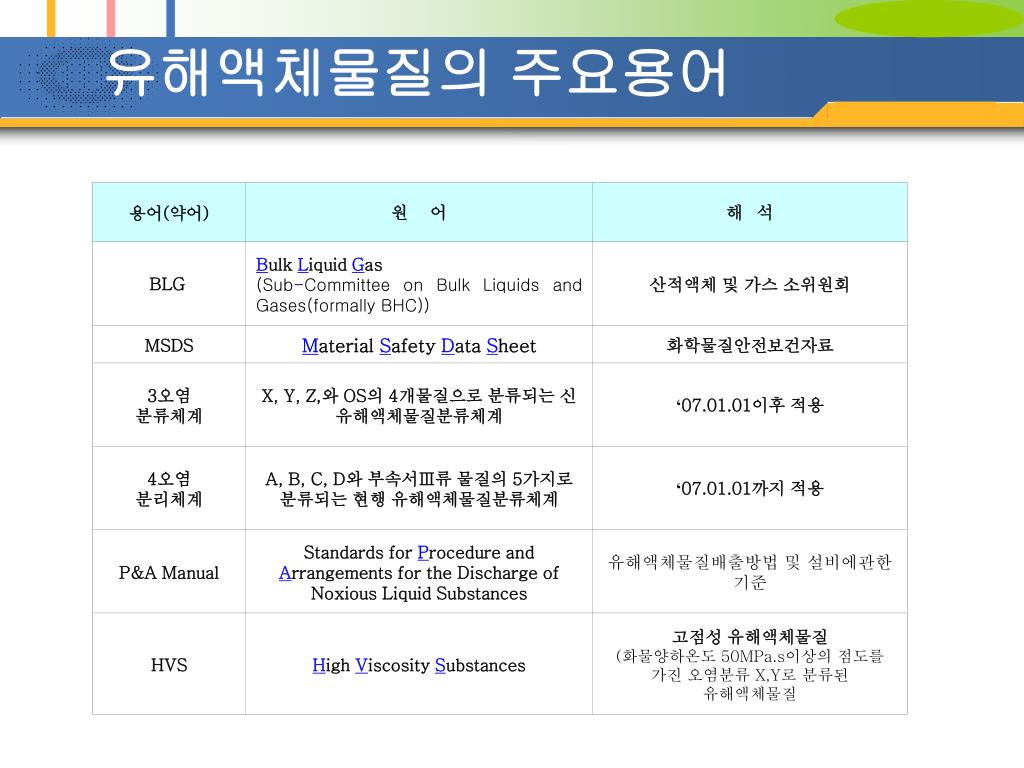
Task: Click Standards for Procedure and Arrangements text
Action: (x=419, y=573)
